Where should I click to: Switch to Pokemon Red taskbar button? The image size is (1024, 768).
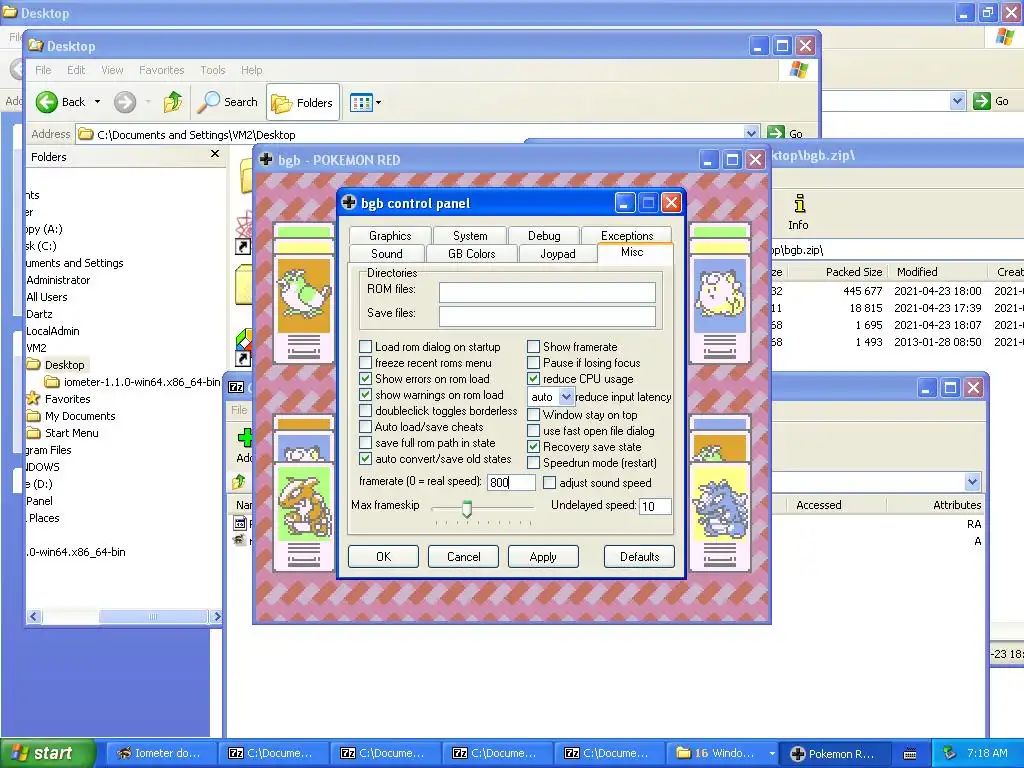tap(835, 753)
